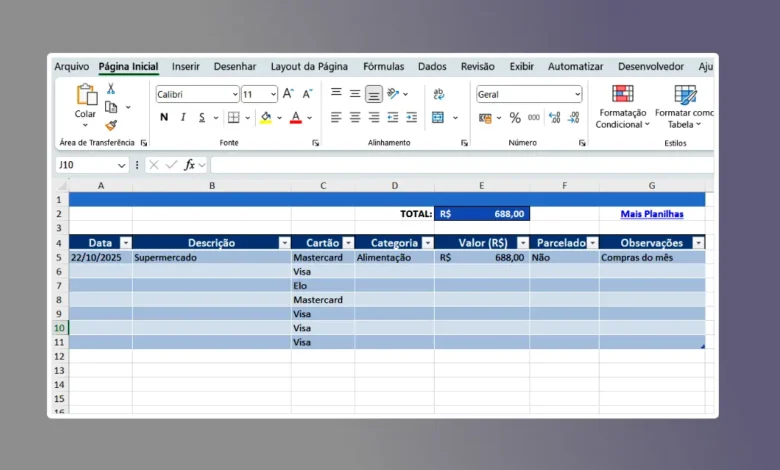Open Formatar como Tabela gallery
Screen dimensions: 780x470
[684, 106]
